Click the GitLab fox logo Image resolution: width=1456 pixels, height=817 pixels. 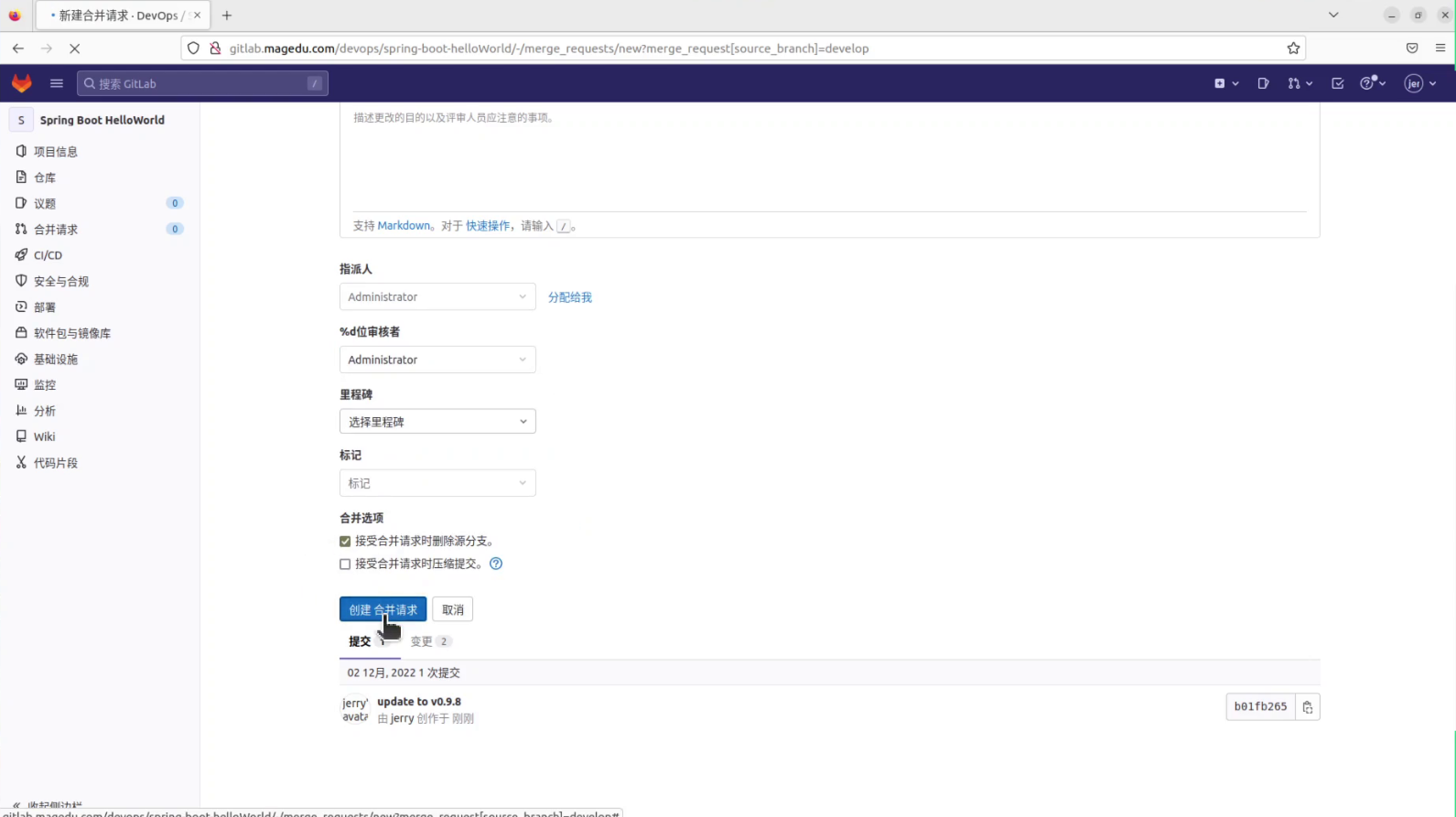pos(22,83)
